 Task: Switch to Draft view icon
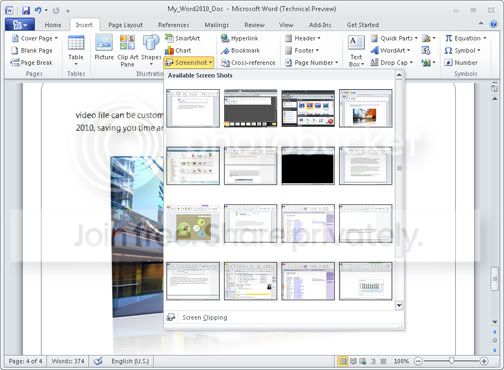click(x=384, y=361)
